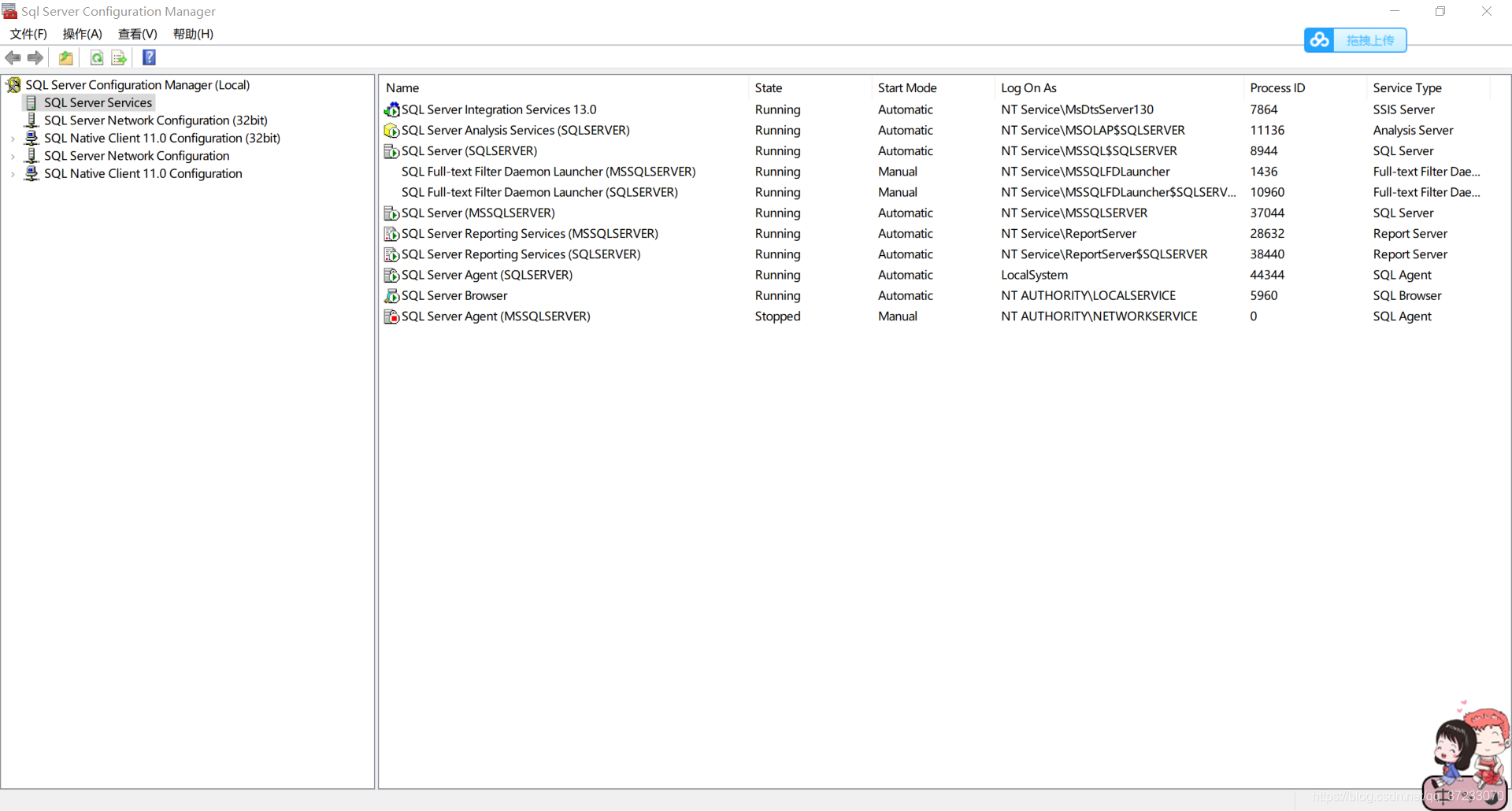This screenshot has width=1512, height=811.
Task: Click NT Service\MsDtsServer130 log on account
Action: pos(1077,109)
